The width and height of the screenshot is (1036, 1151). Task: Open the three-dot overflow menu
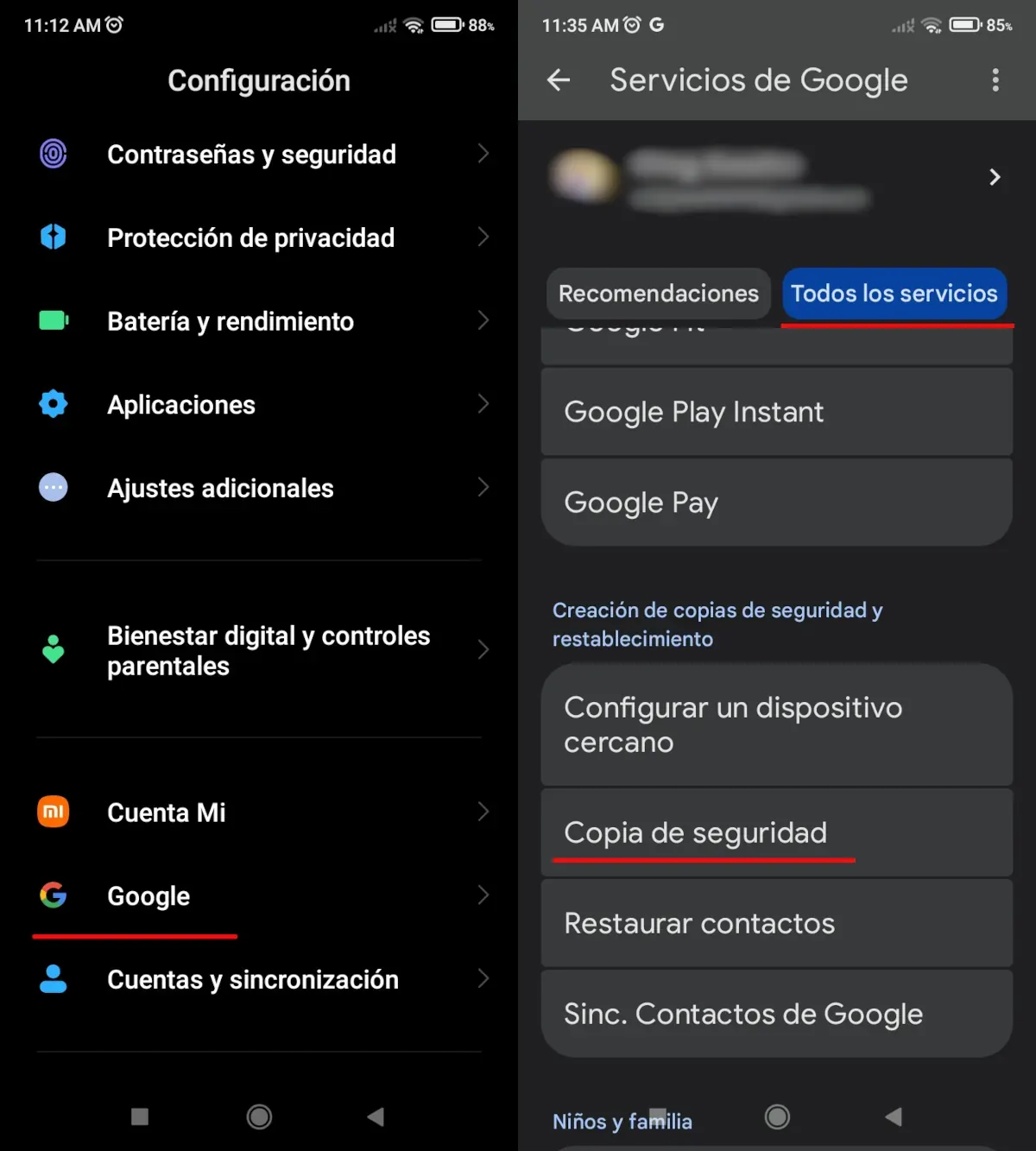tap(995, 80)
